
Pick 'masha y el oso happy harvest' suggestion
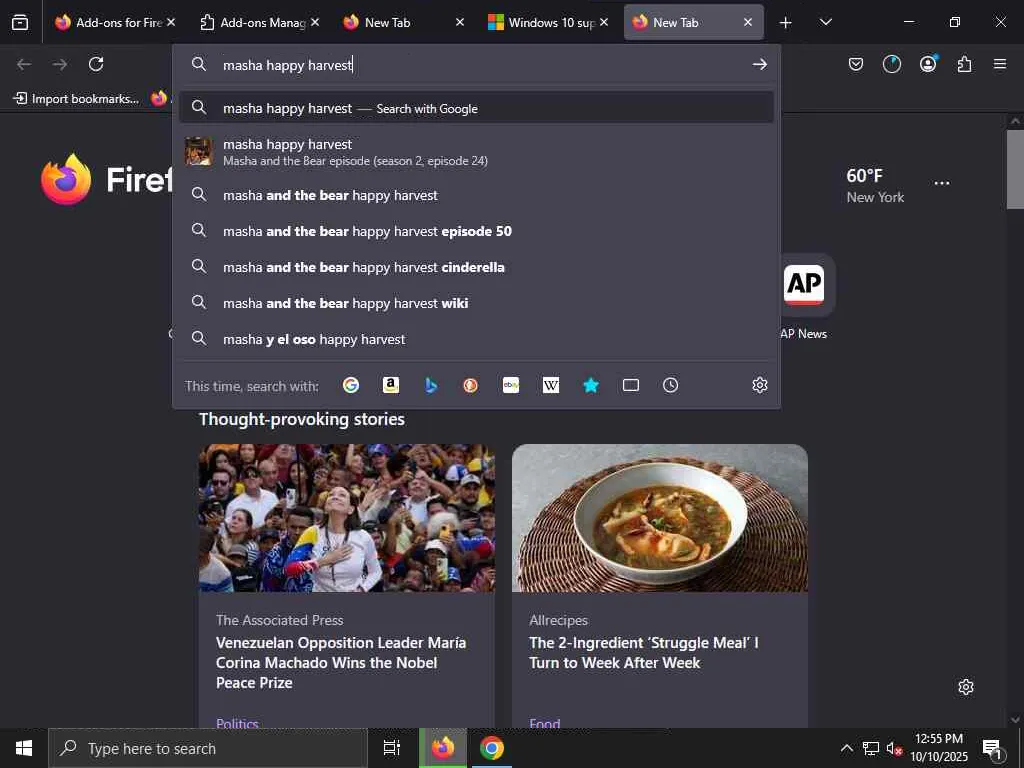(x=477, y=339)
